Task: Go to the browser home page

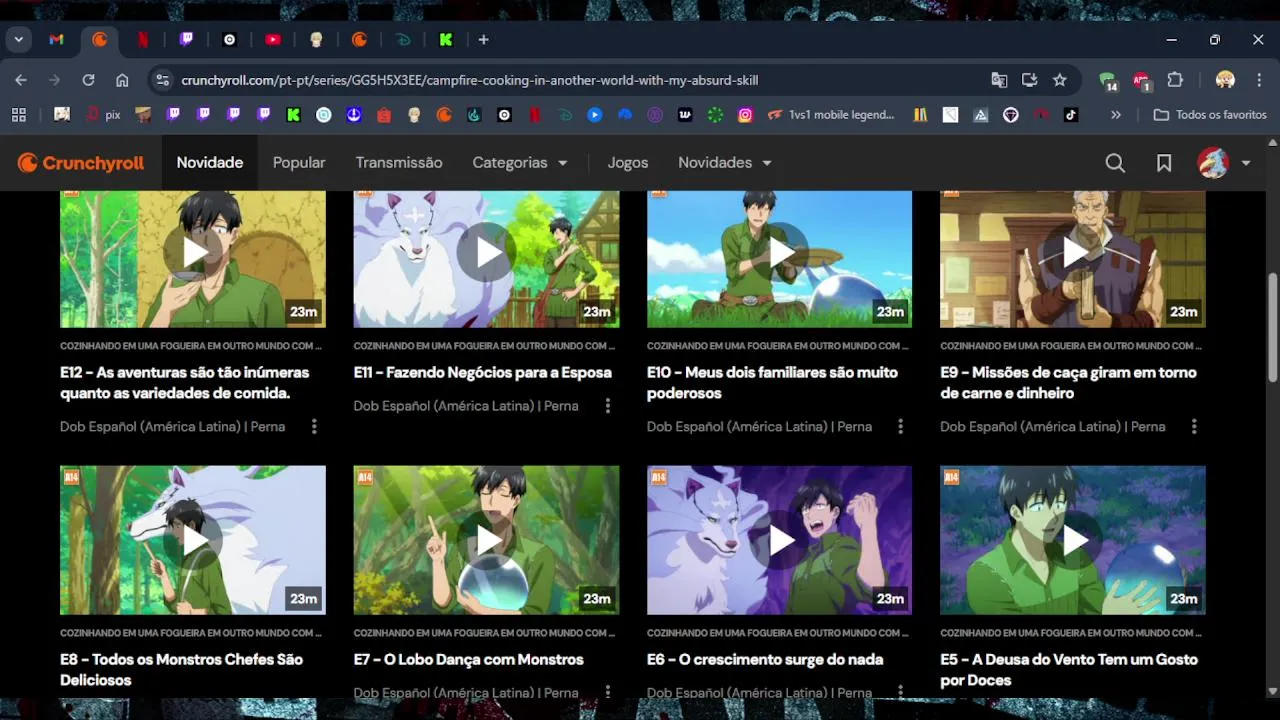Action: click(x=122, y=80)
